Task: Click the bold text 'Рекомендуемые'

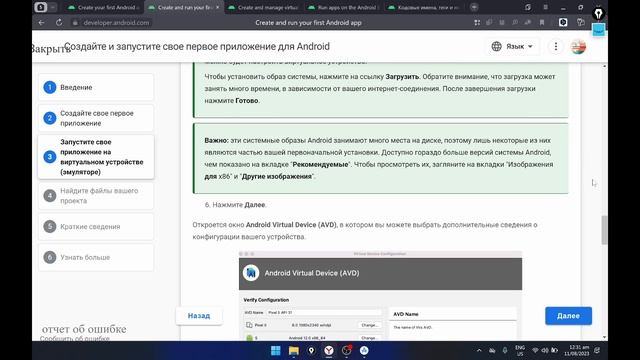Action: [x=320, y=164]
